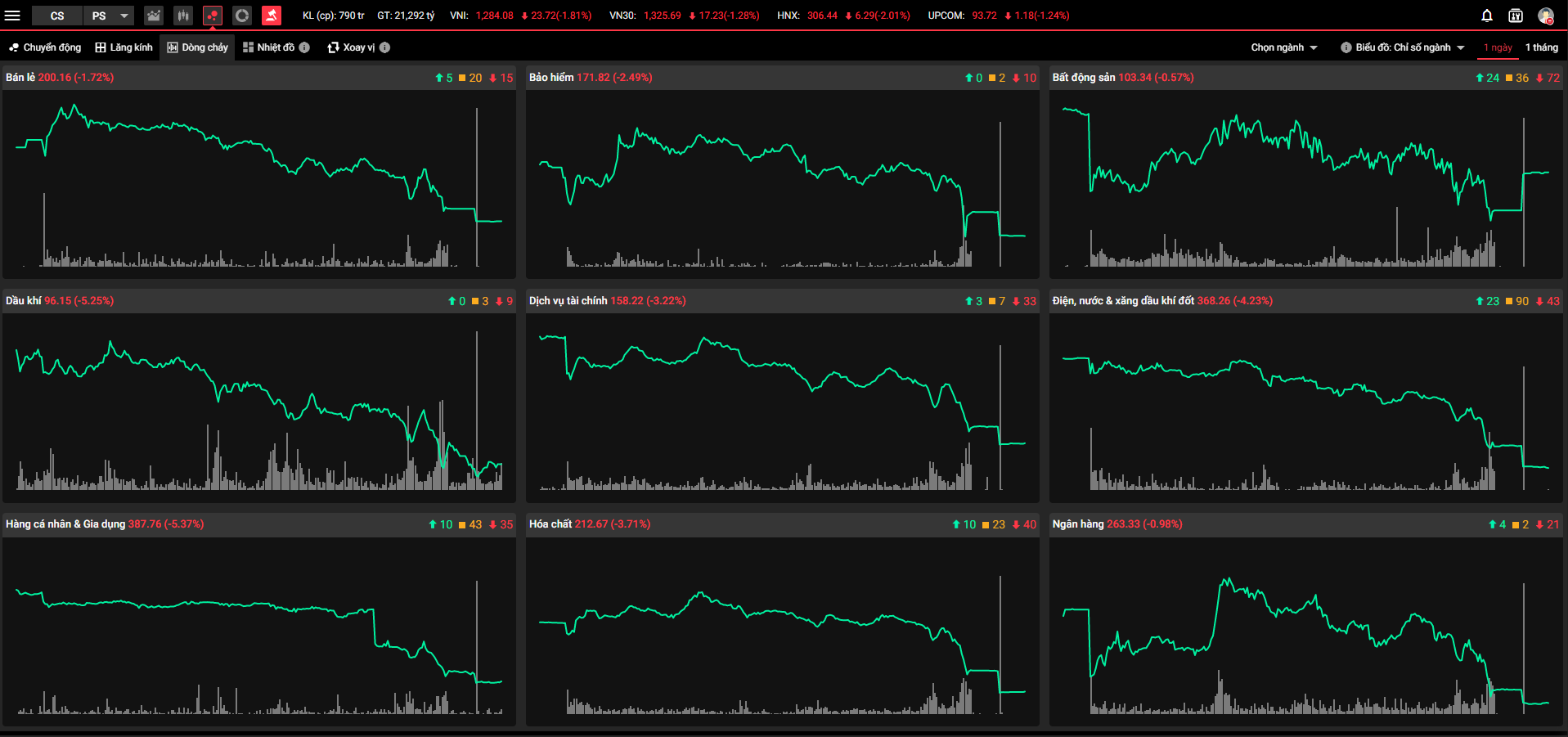Screen dimensions: 1568x737
Task: Click the red auction gavel icon
Action: [x=272, y=16]
